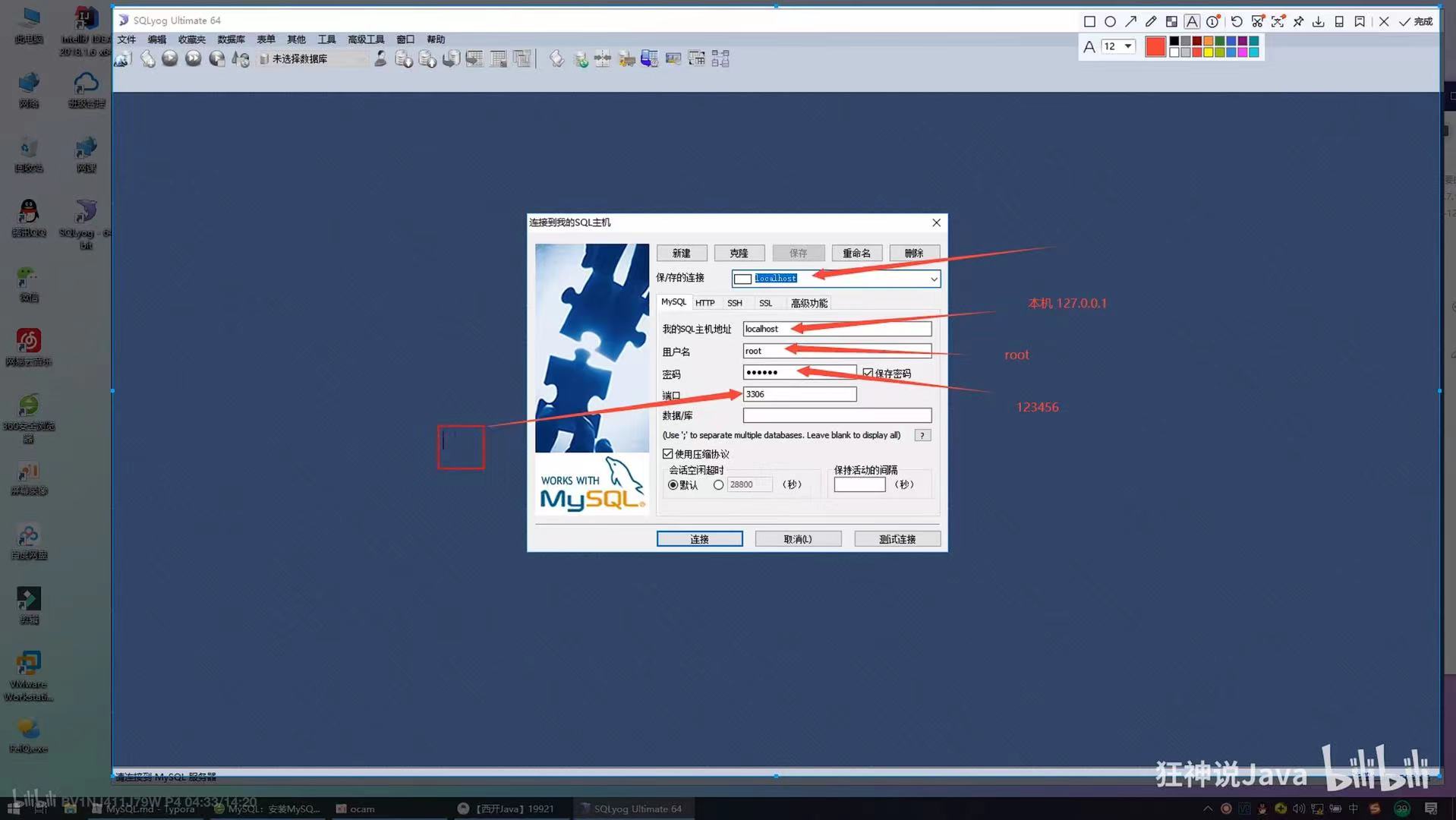The width and height of the screenshot is (1456, 820).
Task: Click the new connection toolbar icon
Action: (123, 59)
